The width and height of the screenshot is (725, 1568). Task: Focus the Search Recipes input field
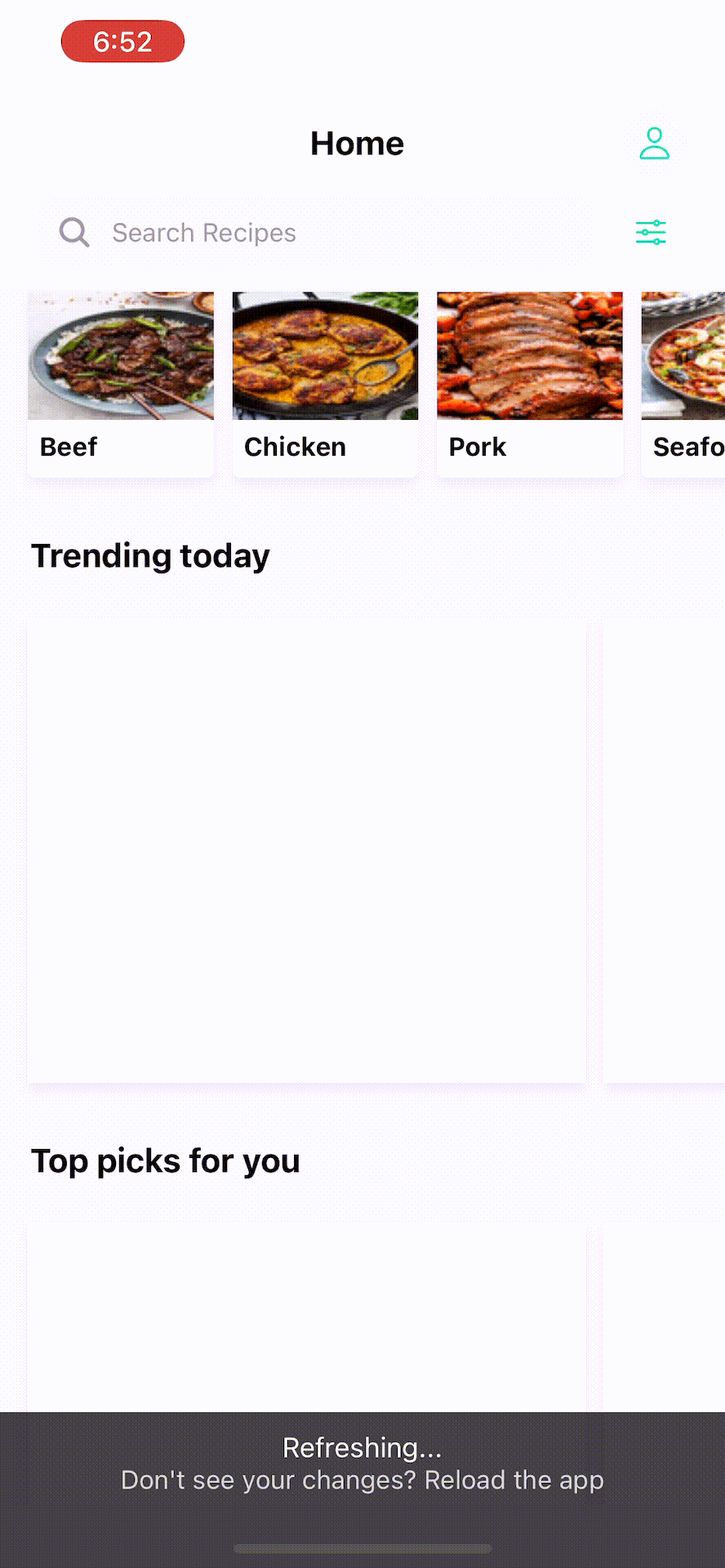318,233
